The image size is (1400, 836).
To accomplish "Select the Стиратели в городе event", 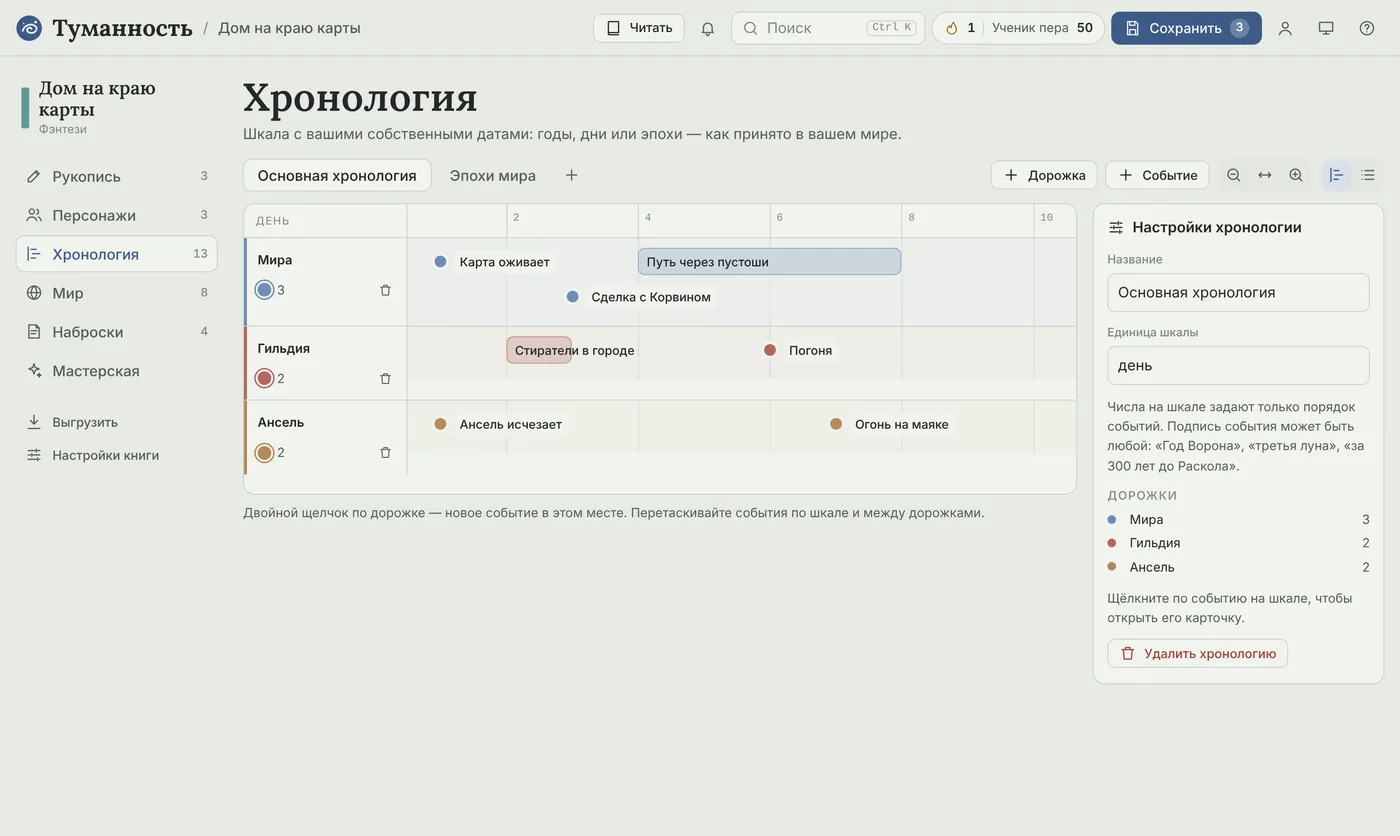I will [x=539, y=350].
